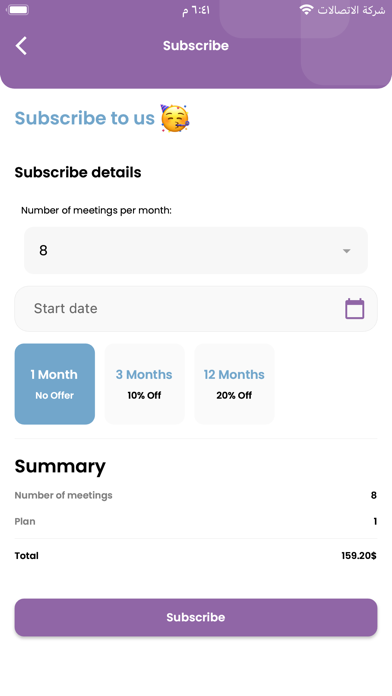Tap the Number of meetings summary row
The image size is (392, 696).
click(x=196, y=495)
